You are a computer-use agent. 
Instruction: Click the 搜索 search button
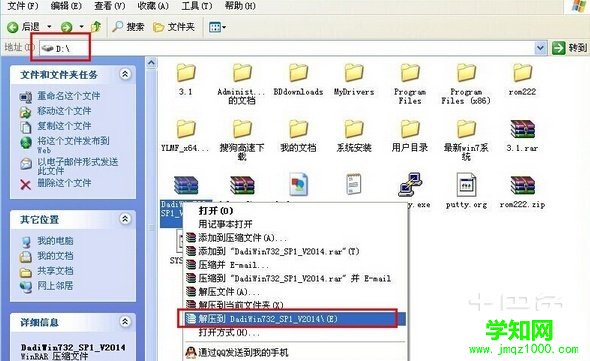pos(128,27)
